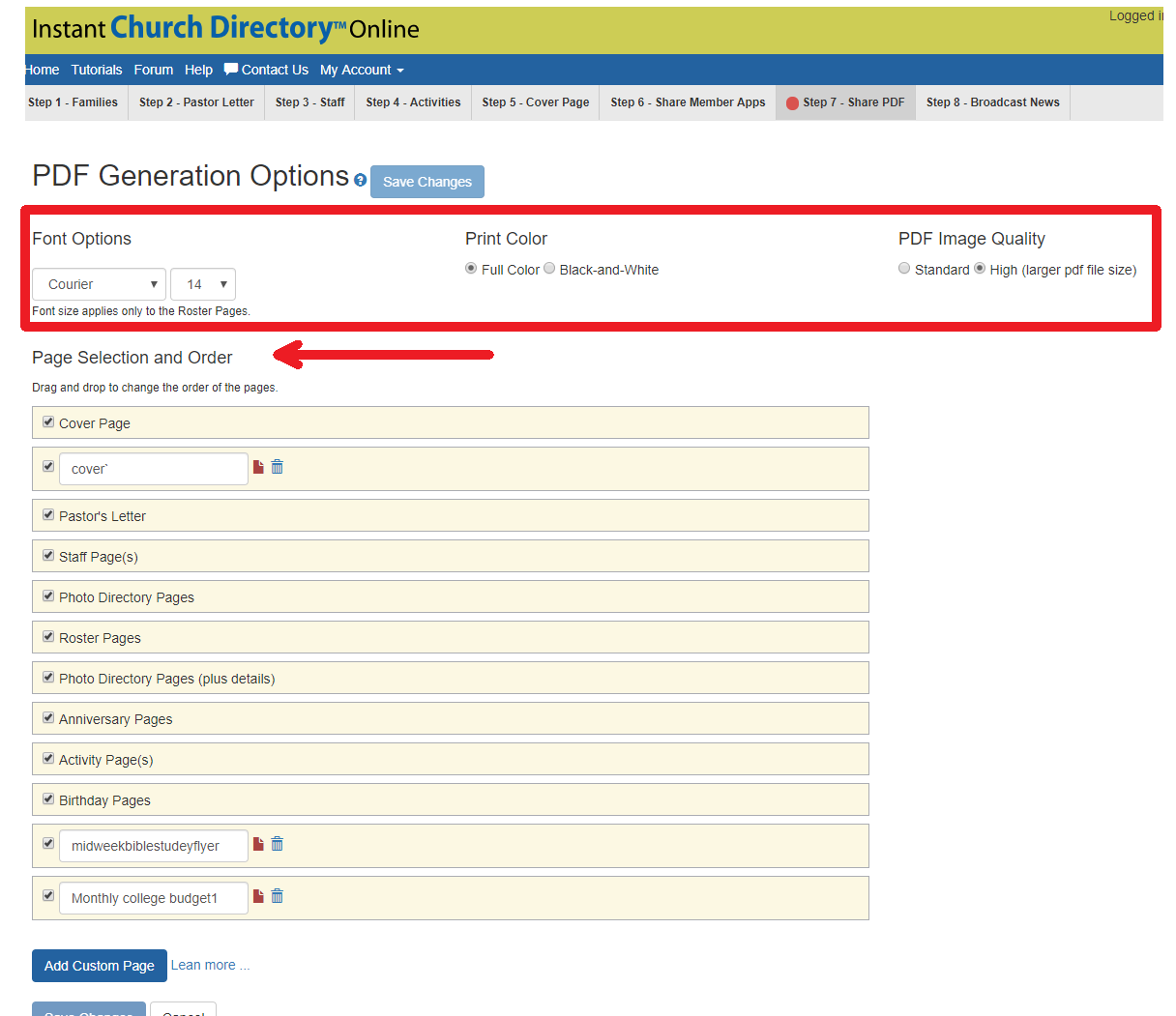Uncheck the Birthday Pages checkbox
Viewport: 1176px width, 1016px height.
(48, 798)
